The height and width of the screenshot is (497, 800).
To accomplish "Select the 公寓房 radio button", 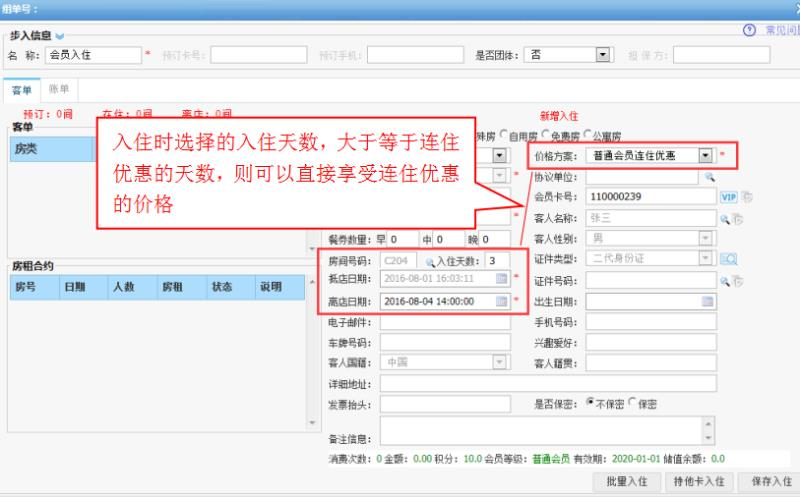I will 587,134.
